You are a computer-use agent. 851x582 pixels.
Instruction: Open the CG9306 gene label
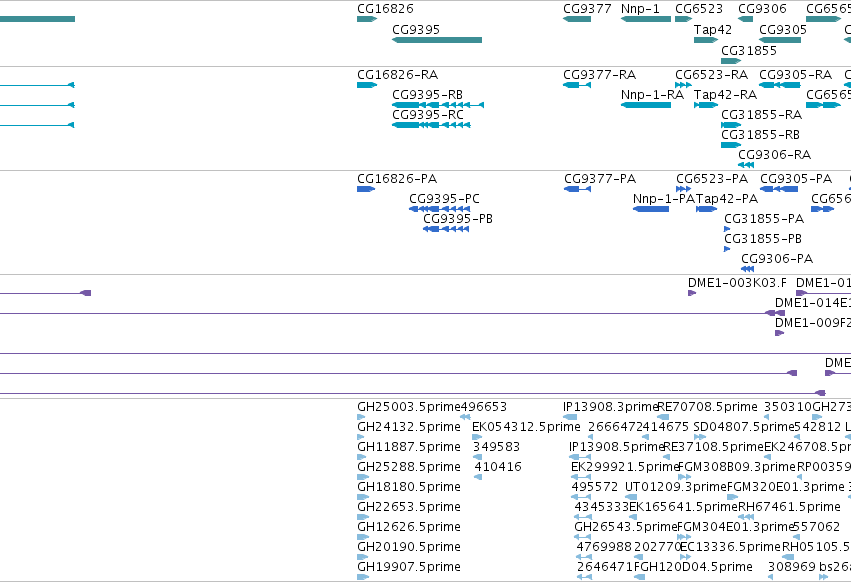click(x=762, y=9)
